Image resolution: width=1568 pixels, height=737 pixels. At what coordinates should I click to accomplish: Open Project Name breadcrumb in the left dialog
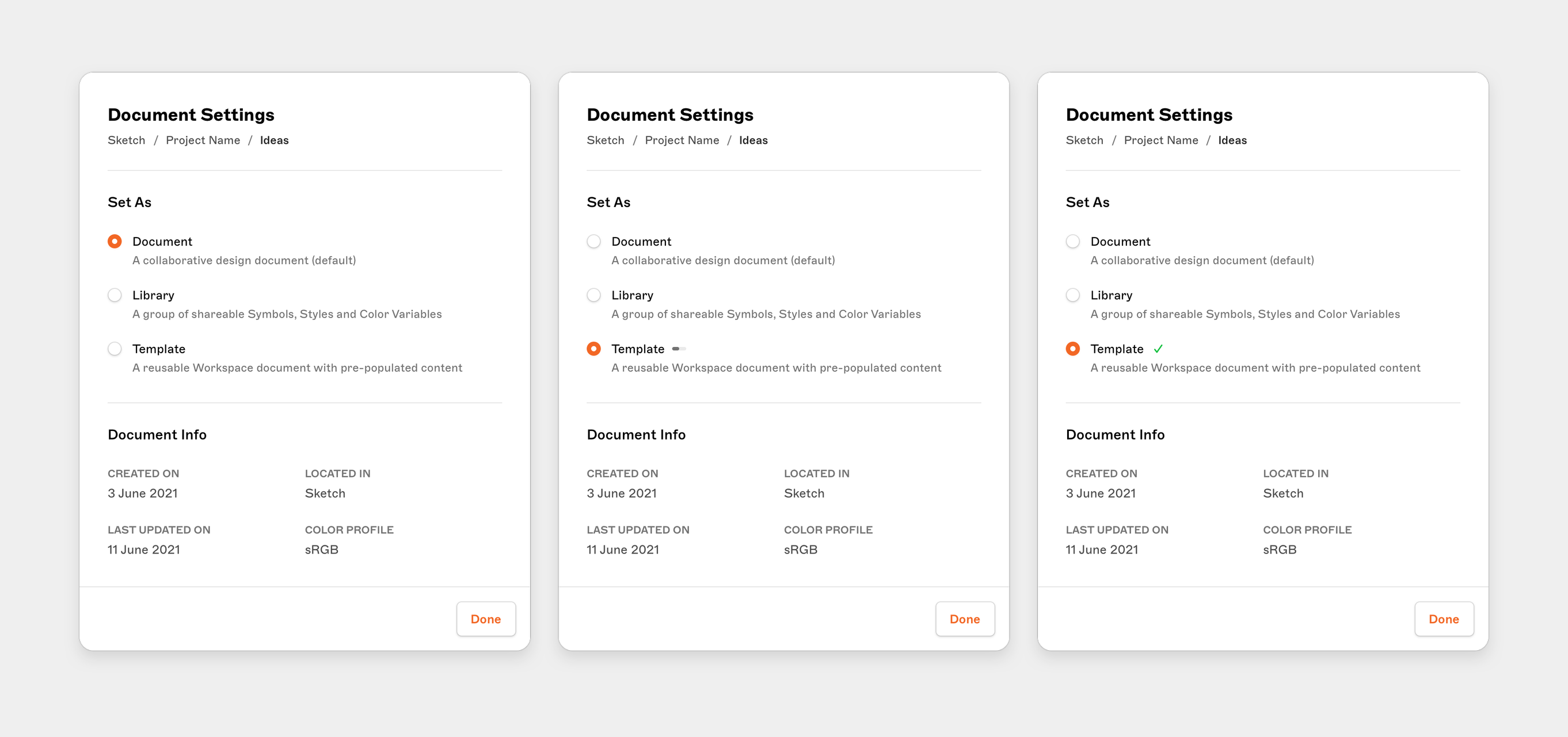click(203, 140)
